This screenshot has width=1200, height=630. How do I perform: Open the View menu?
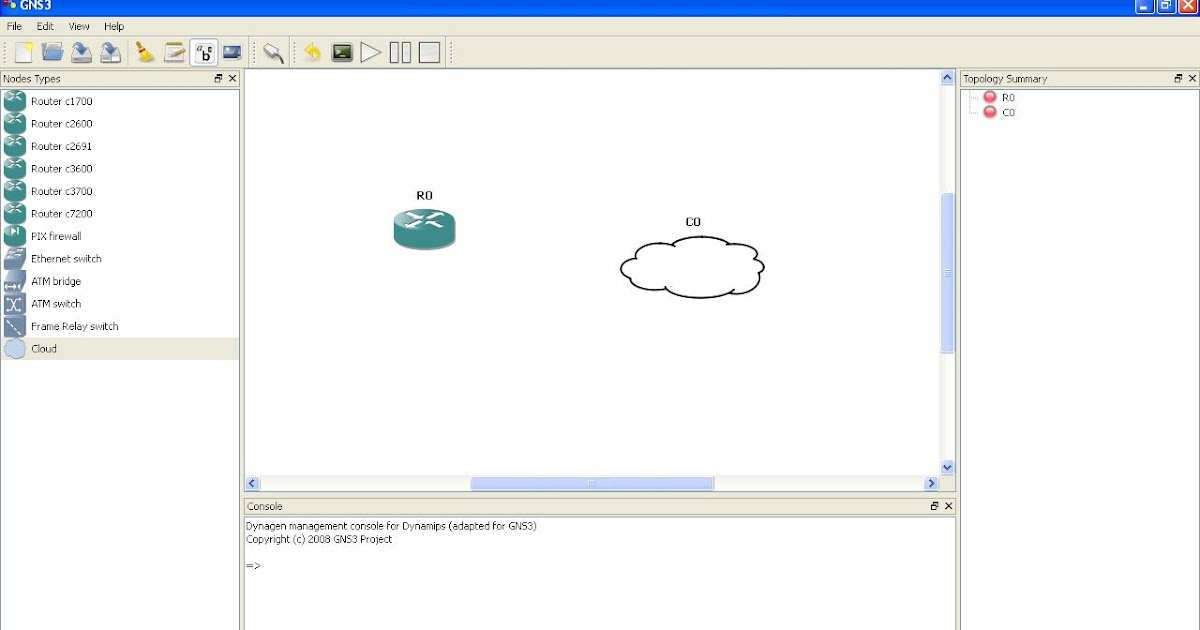[79, 26]
